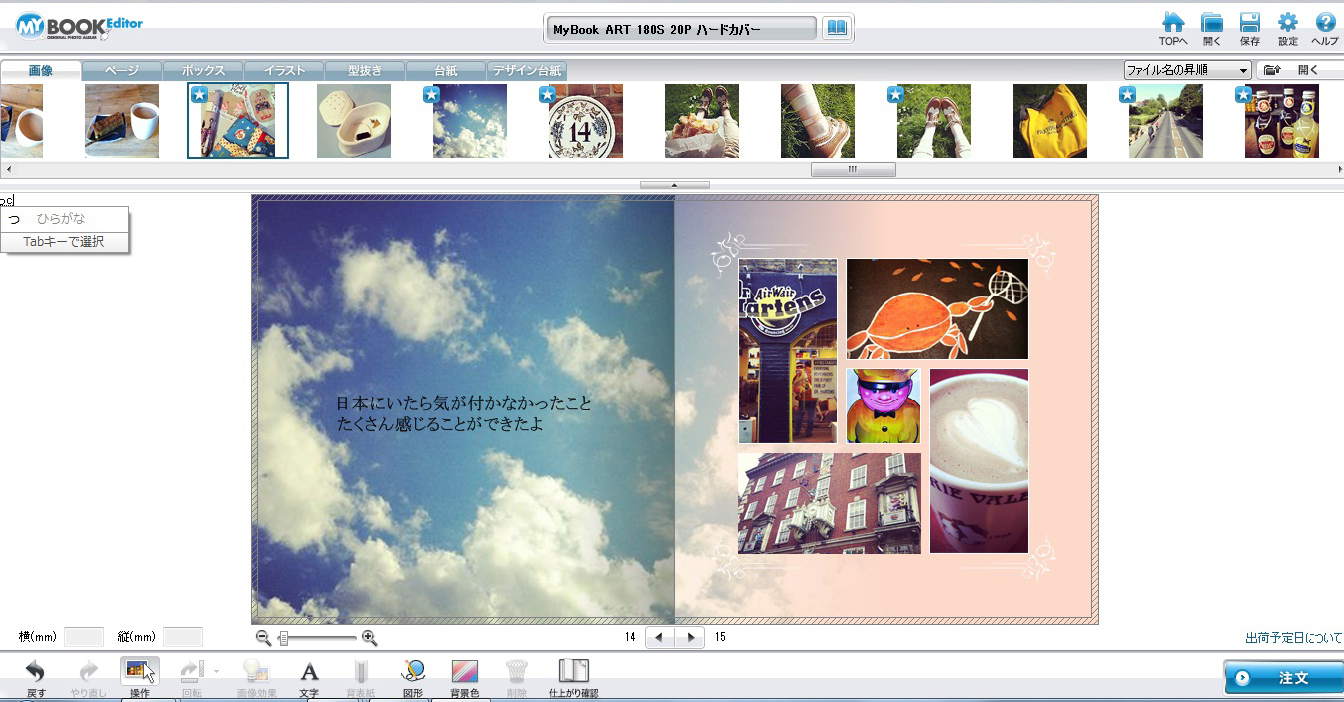Click the ヘルプ help icon

pyautogui.click(x=1324, y=25)
